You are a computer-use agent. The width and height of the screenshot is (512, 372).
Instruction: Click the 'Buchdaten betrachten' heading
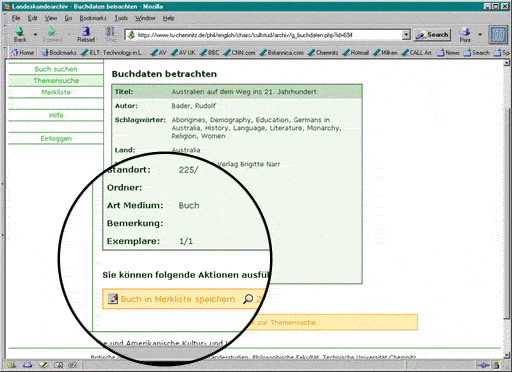click(x=164, y=74)
